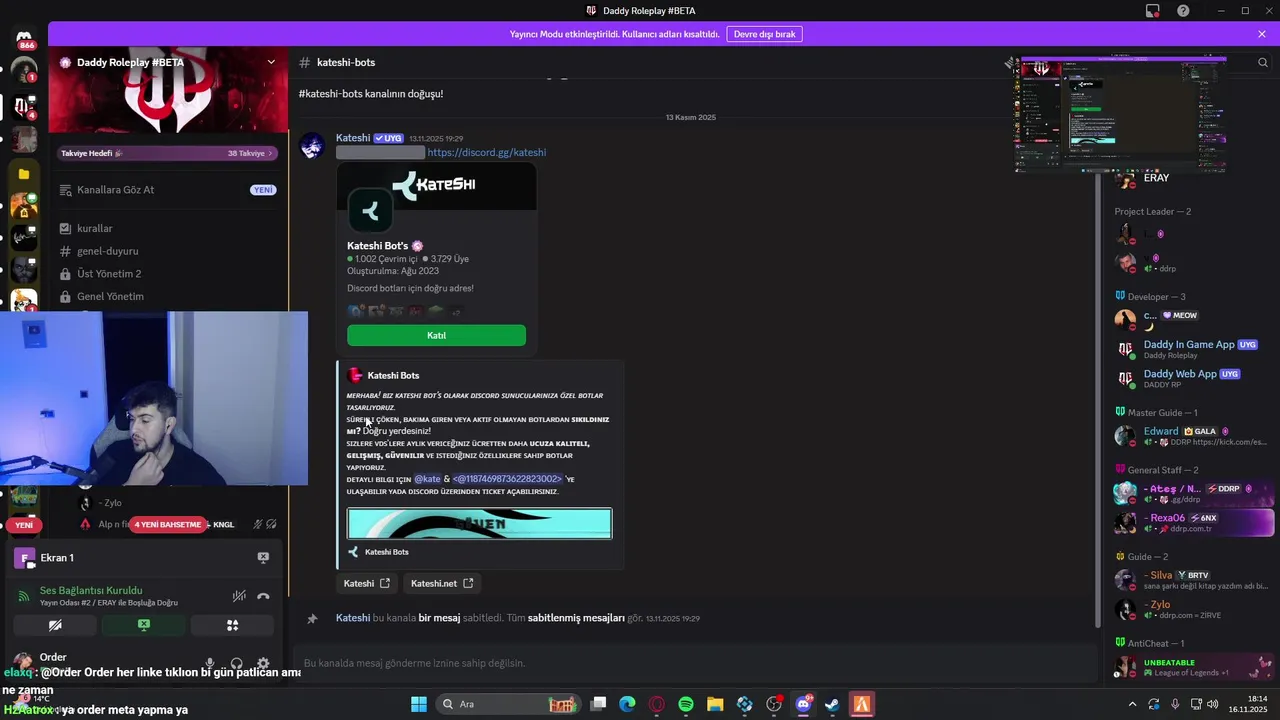Show hidden system tray icons chevron
Screen dimensions: 1280x720
[1132, 704]
